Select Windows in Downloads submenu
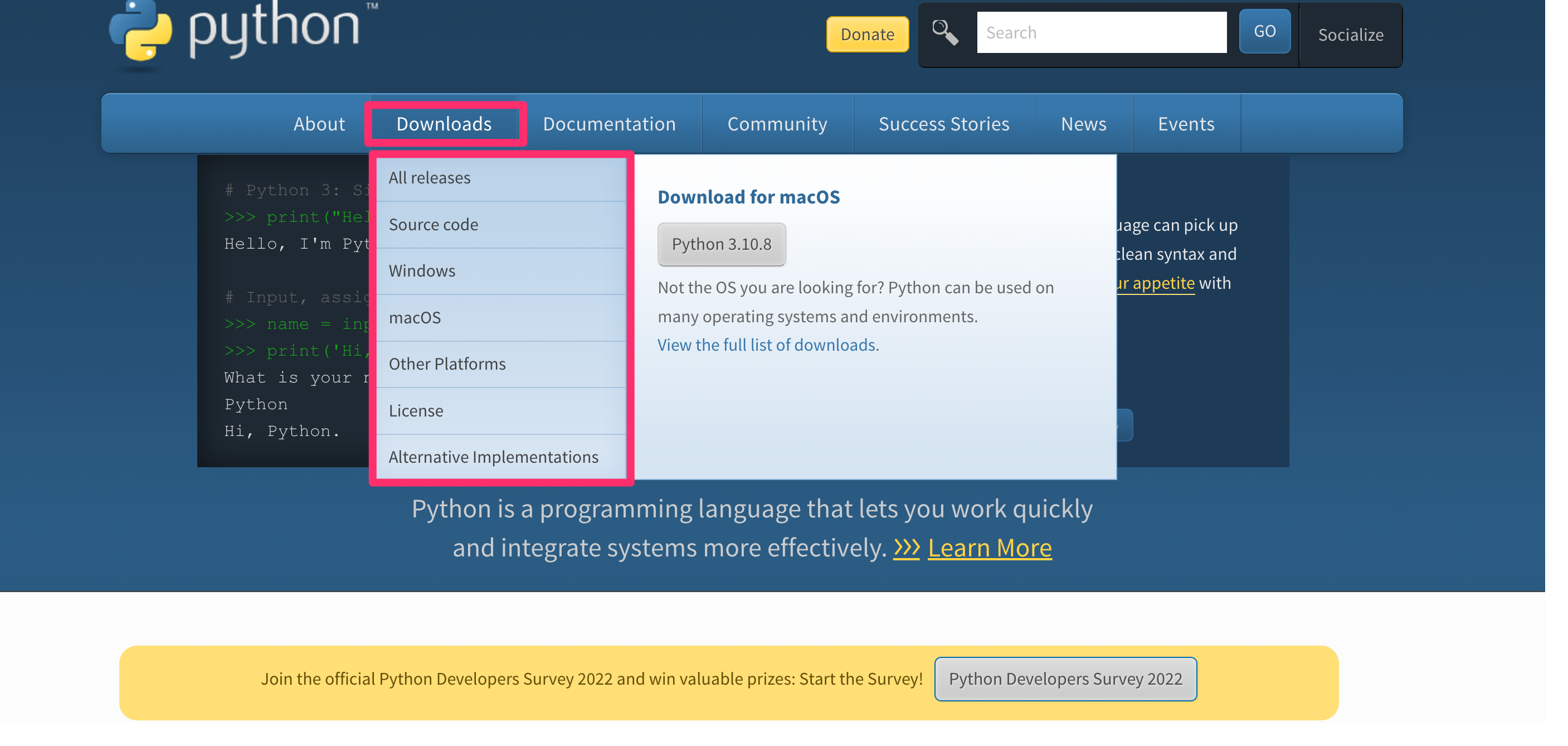The image size is (1568, 746). (501, 271)
